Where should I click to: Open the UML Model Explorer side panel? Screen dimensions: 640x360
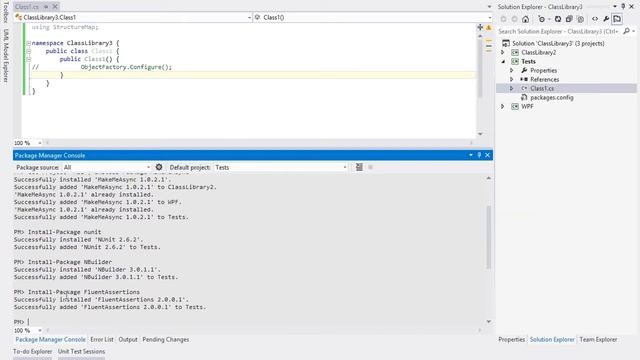pos(6,55)
